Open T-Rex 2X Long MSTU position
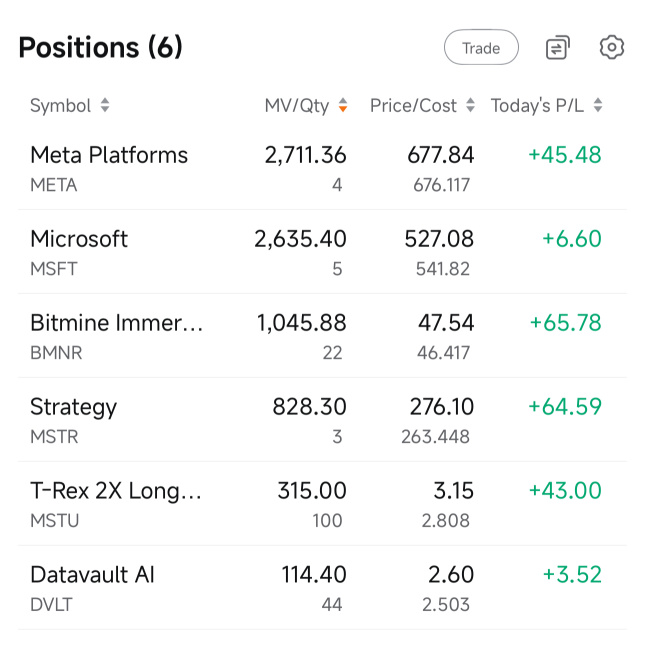 click(x=116, y=492)
